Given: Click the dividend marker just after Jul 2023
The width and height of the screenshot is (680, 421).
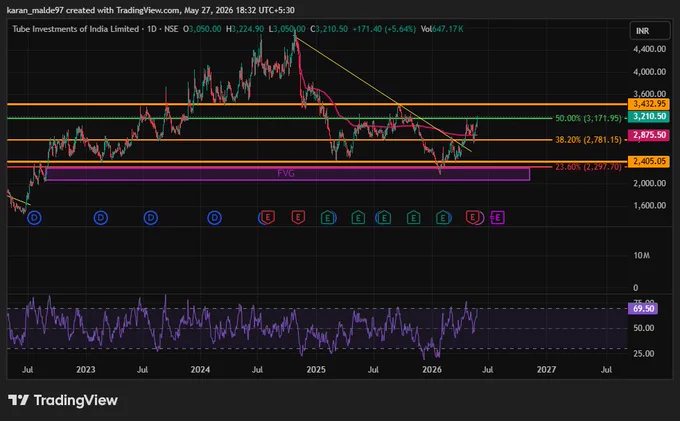Looking at the screenshot, I should (x=150, y=218).
